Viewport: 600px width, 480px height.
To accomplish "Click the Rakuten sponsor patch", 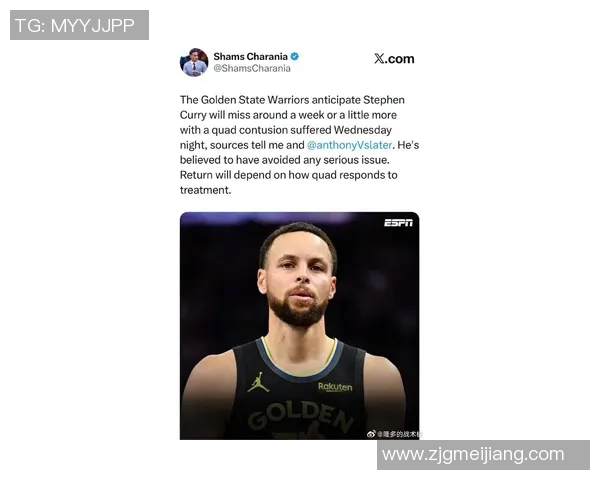I will [x=335, y=387].
